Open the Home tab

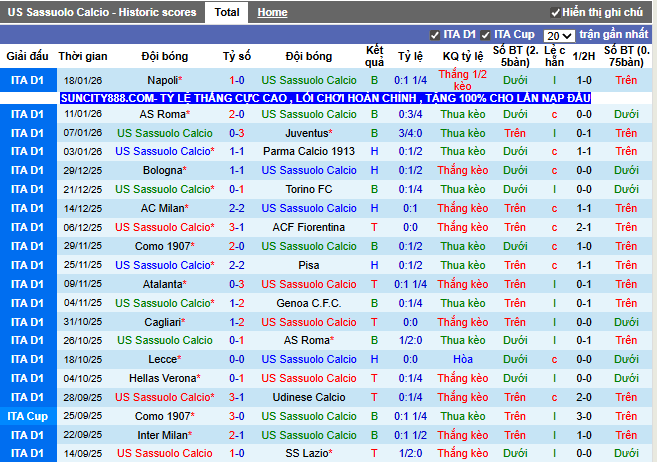272,13
